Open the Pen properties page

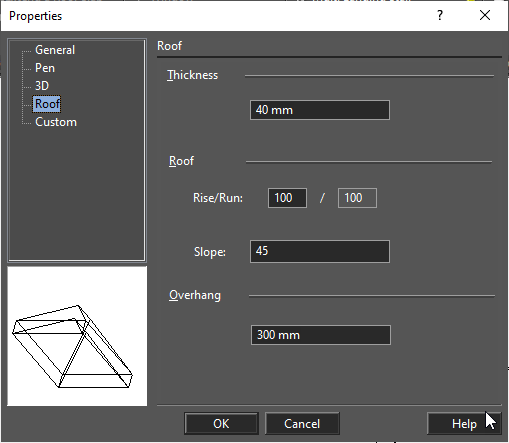click(45, 68)
